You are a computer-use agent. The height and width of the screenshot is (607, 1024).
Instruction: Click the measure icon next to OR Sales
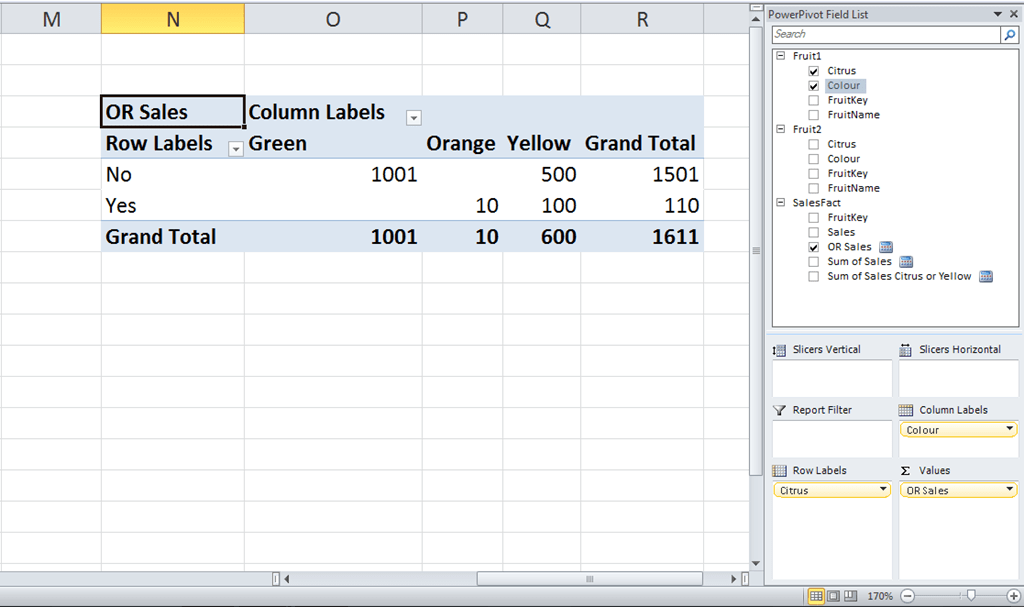[x=886, y=247]
